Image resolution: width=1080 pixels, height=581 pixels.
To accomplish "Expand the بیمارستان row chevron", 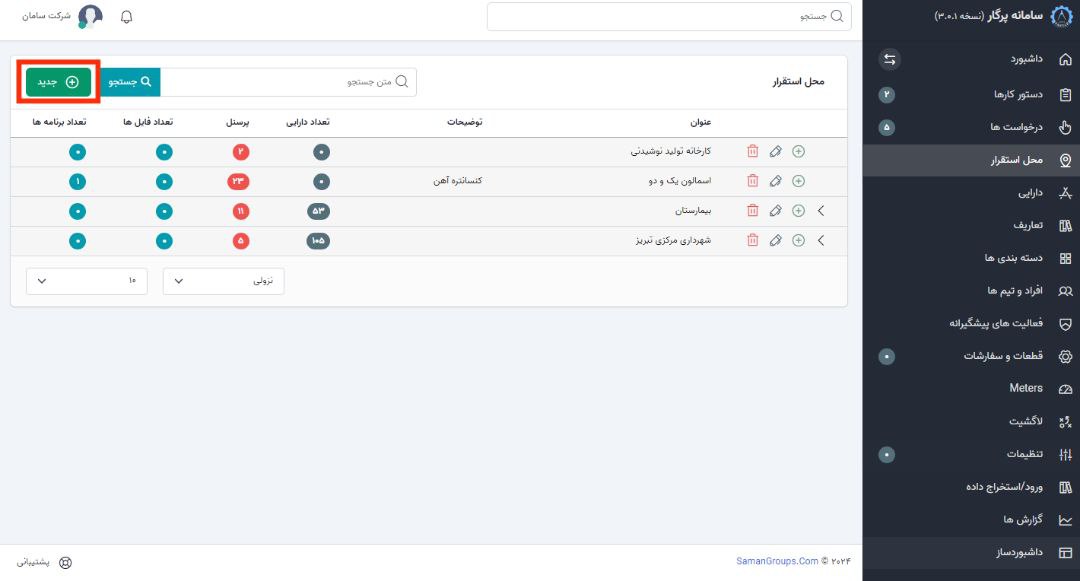I will (821, 211).
